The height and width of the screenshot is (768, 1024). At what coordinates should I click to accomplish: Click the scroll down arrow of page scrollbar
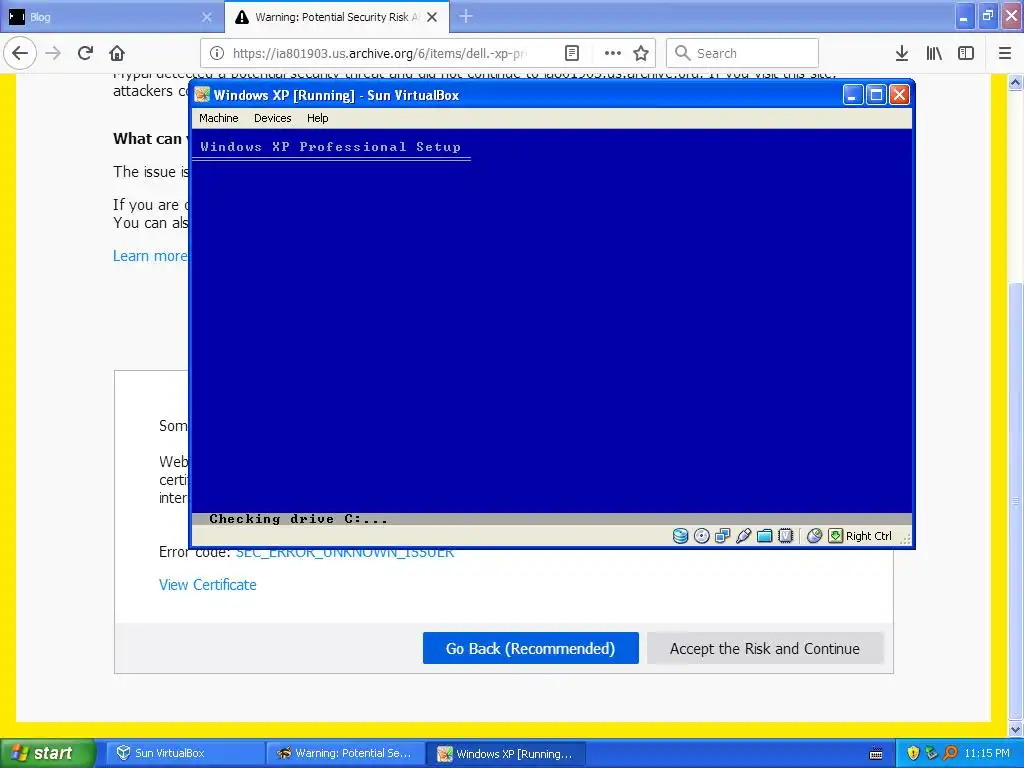pyautogui.click(x=1015, y=729)
